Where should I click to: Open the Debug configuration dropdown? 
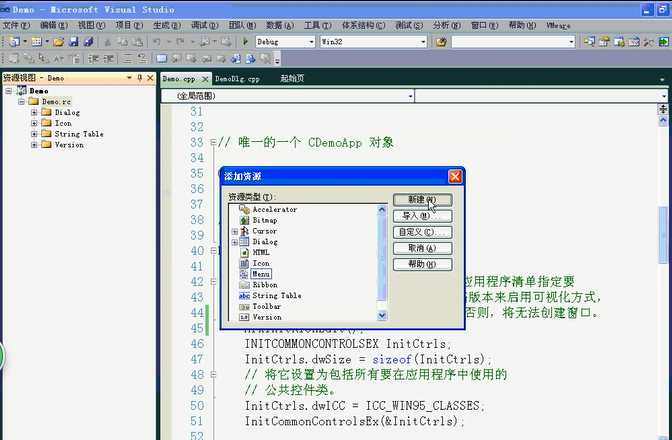coord(312,42)
